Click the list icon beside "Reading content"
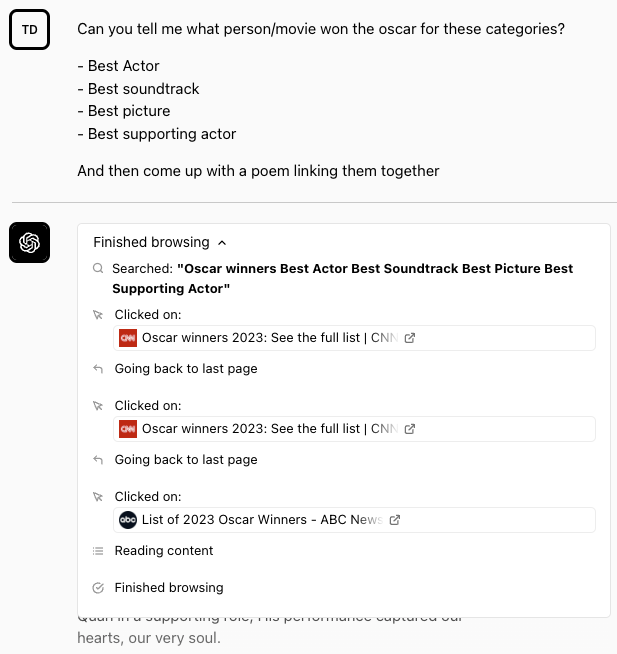617x654 pixels. tap(98, 551)
